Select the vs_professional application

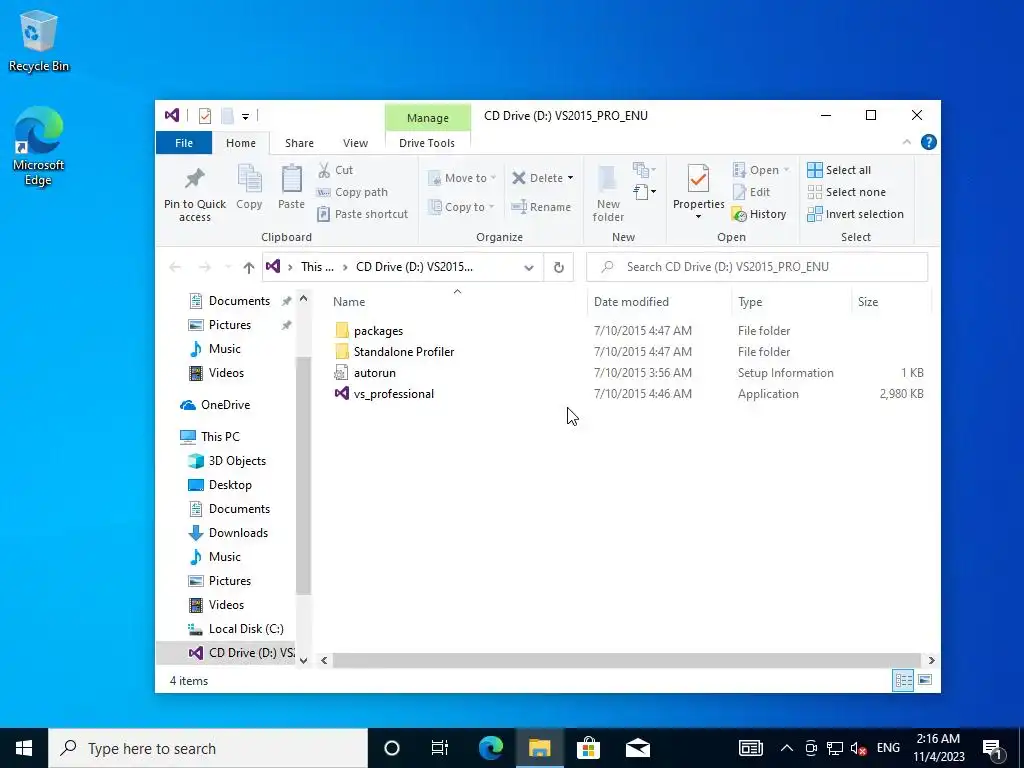tap(393, 393)
